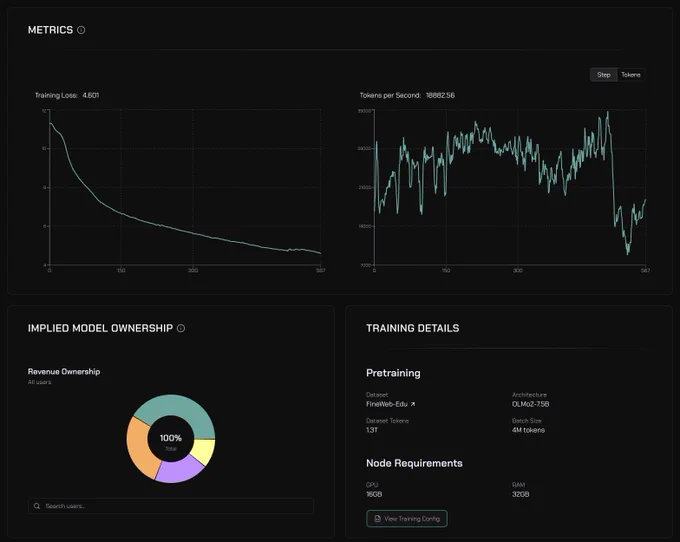Open the FineWeb-Edu dataset link
The height and width of the screenshot is (542, 680).
(x=390, y=404)
